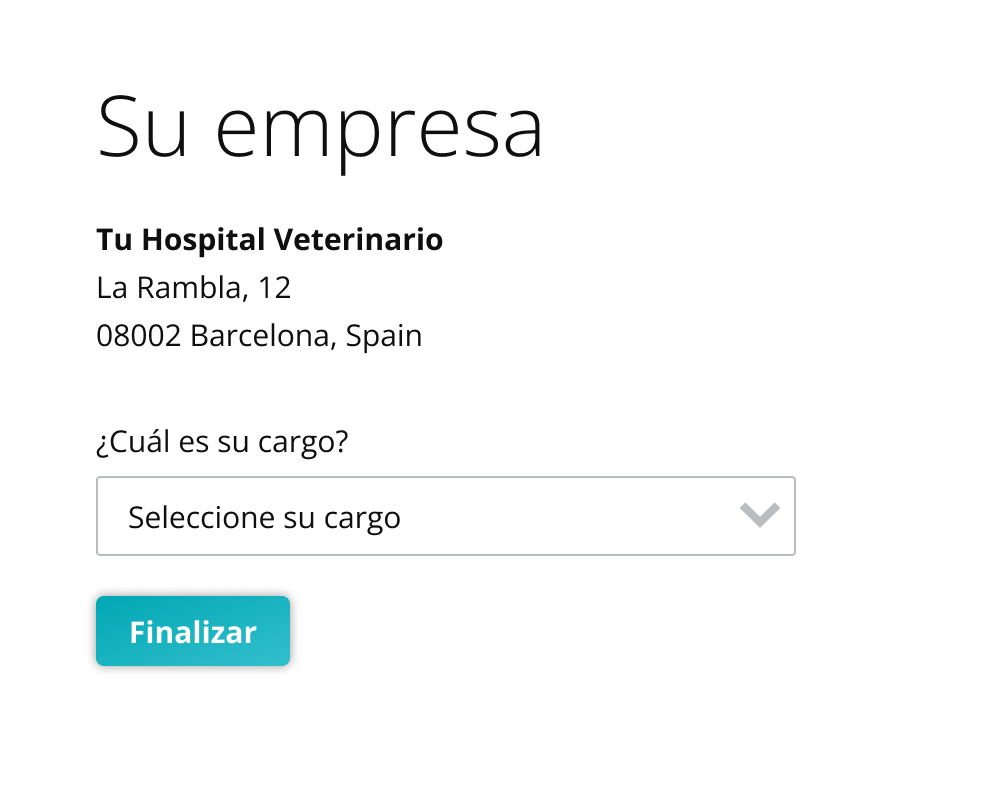The height and width of the screenshot is (800, 1000).
Task: Click the word 'empresa' in the title
Action: (379, 133)
